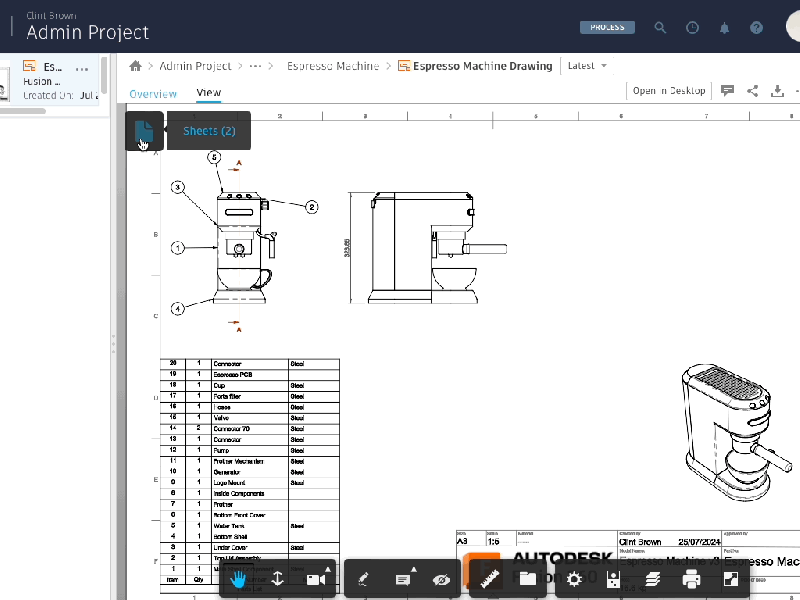
Task: Share the drawing using the share icon
Action: (752, 90)
